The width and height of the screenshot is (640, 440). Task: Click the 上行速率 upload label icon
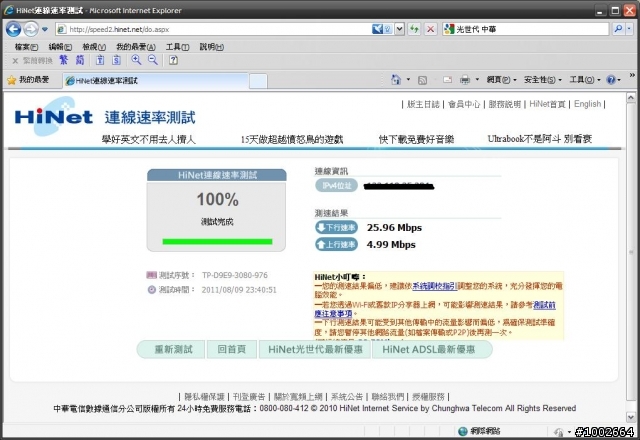tap(336, 244)
